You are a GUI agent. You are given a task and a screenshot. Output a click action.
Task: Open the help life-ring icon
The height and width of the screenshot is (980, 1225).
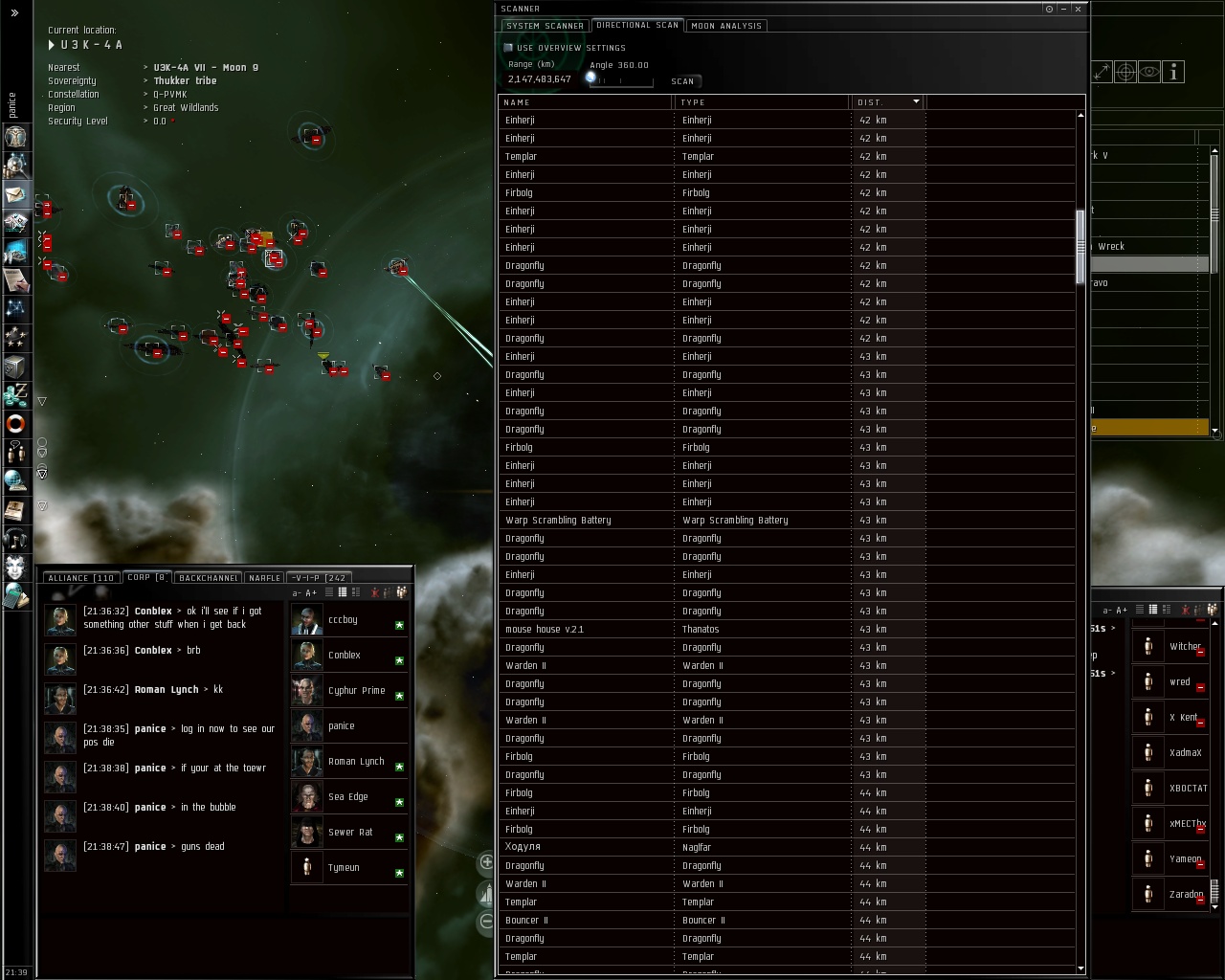point(15,424)
